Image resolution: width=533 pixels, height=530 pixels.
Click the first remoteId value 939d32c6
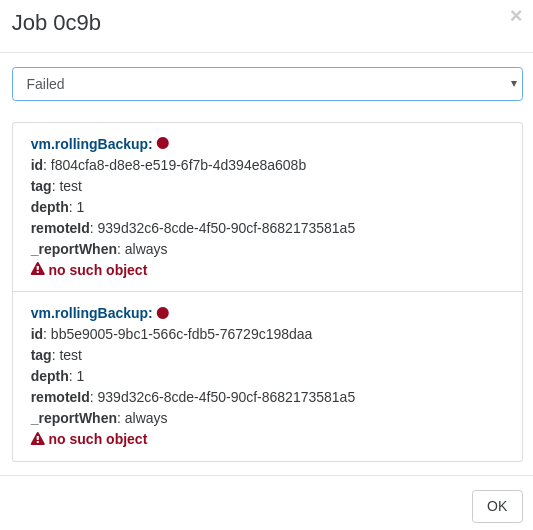pos(226,228)
